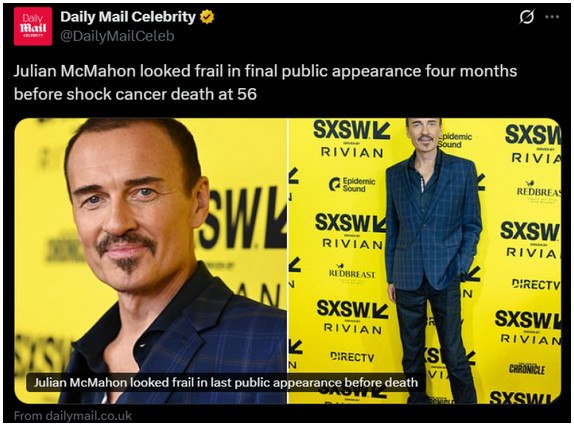Click the Chronicle logo in the right photo
The width and height of the screenshot is (574, 427).
pos(527,369)
